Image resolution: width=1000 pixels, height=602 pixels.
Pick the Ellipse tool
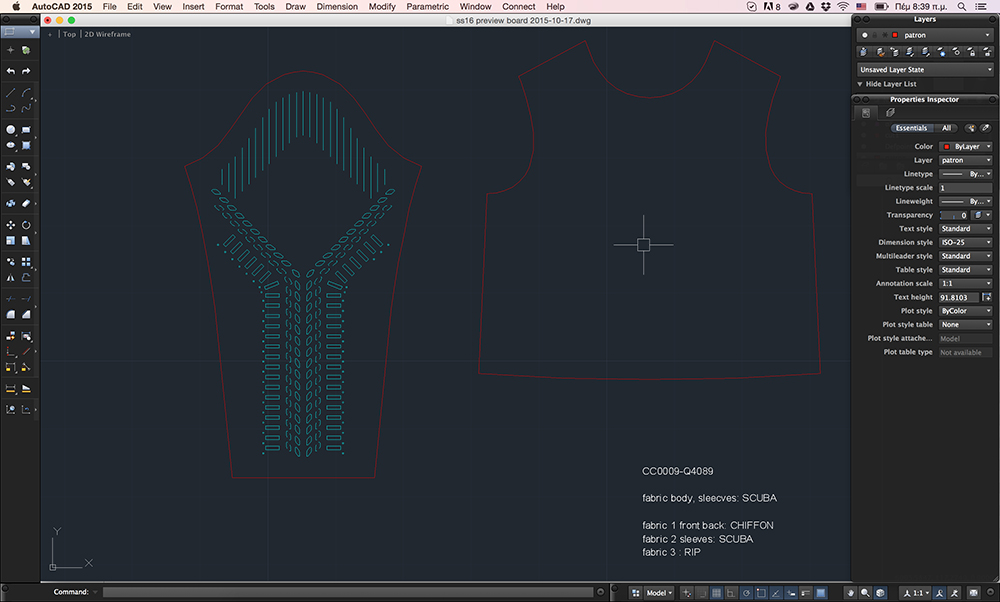pyautogui.click(x=10, y=145)
